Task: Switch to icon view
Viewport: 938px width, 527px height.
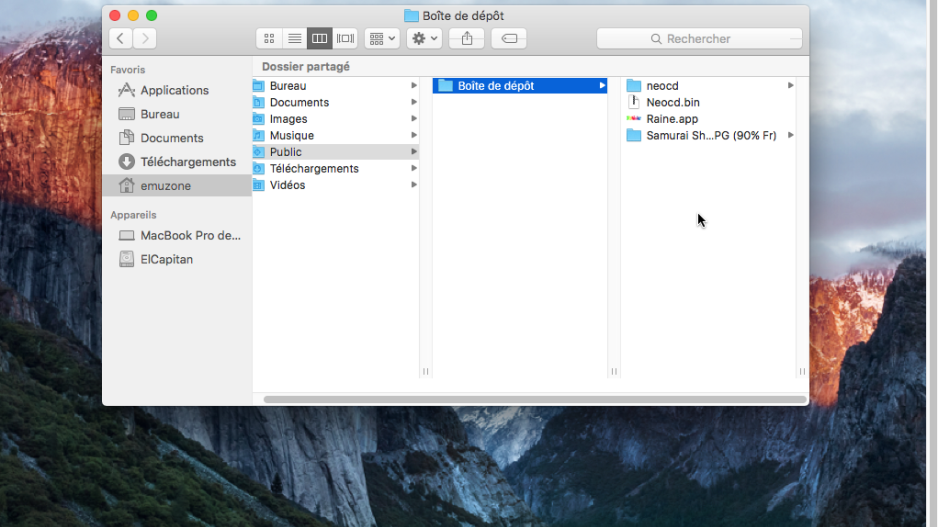Action: pyautogui.click(x=269, y=38)
